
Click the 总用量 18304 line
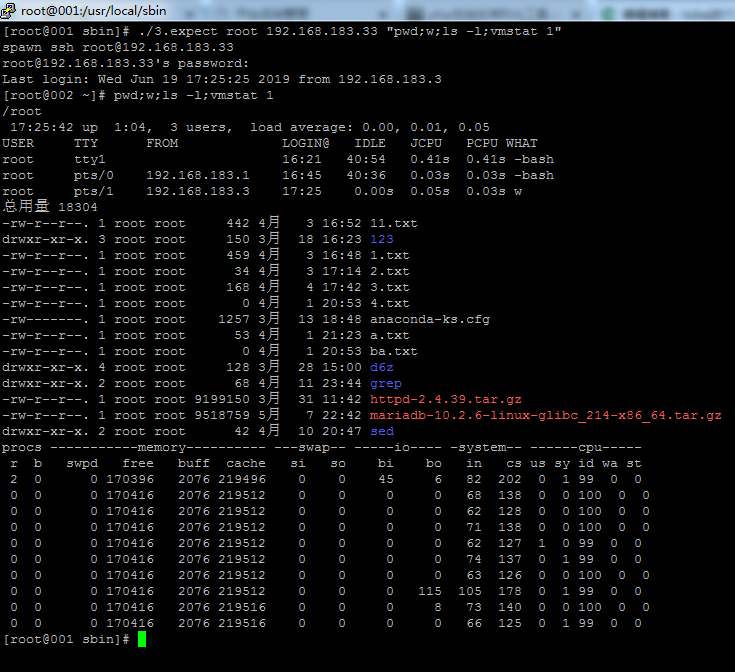50,207
